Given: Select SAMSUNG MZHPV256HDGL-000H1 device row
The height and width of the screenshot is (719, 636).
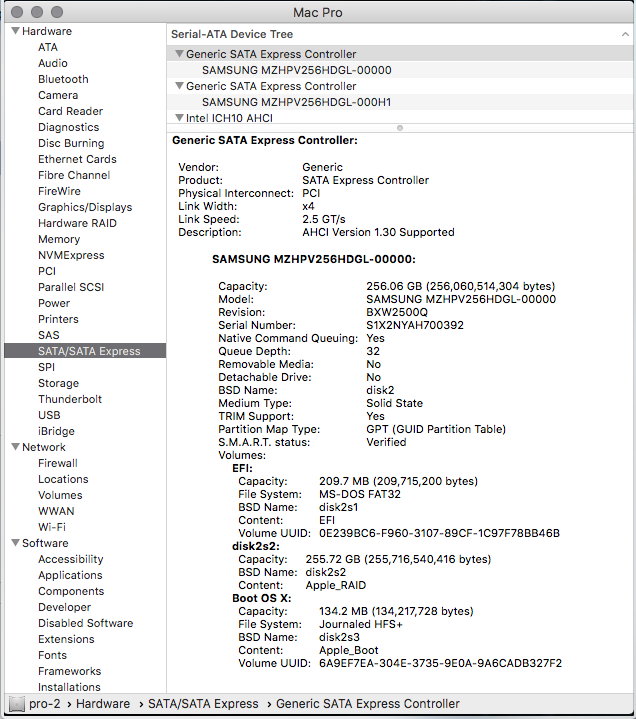Looking at the screenshot, I should coord(400,102).
